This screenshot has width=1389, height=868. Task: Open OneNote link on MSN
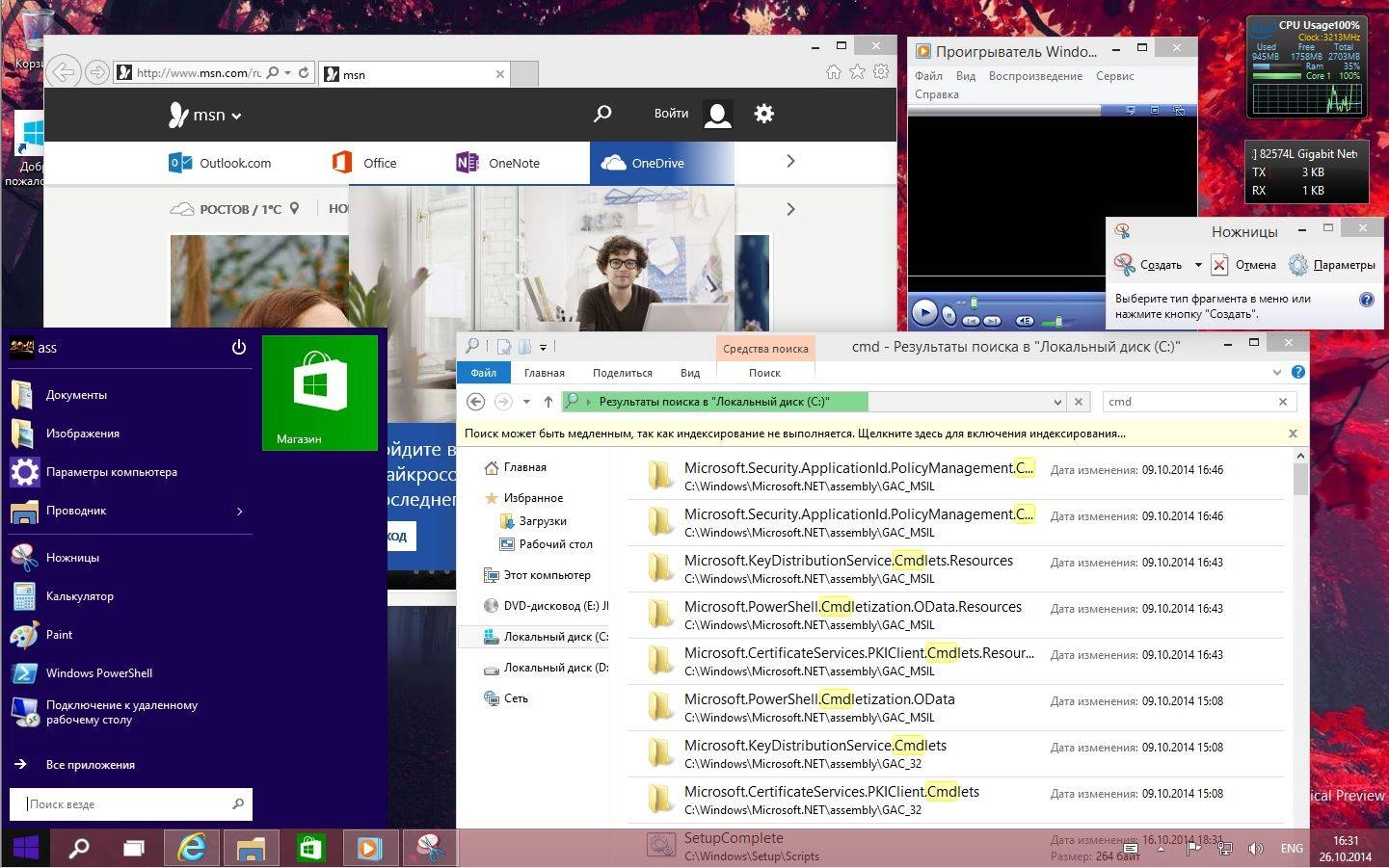(x=497, y=163)
